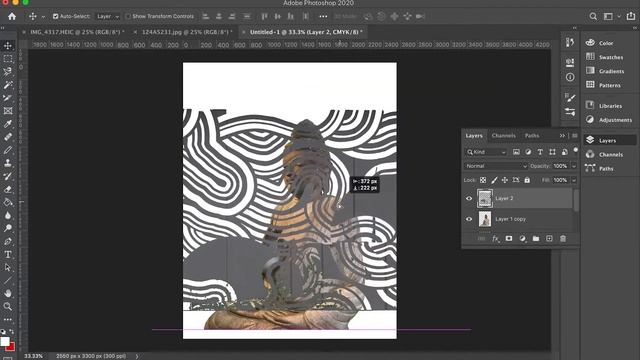Screen dimensions: 640x360
Task: Add a layer mask to the layer
Action: coord(509,238)
